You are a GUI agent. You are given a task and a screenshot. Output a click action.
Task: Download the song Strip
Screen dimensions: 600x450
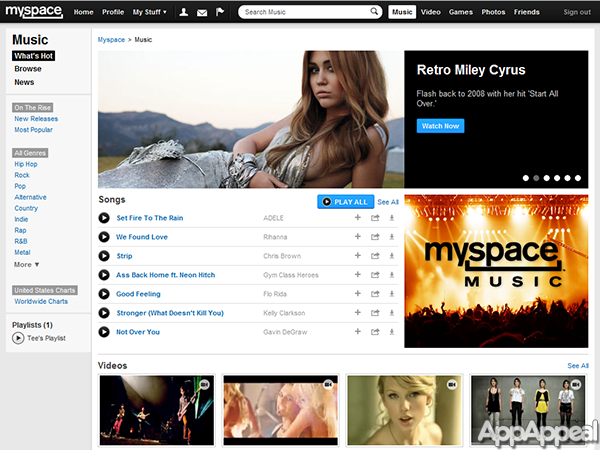coord(392,256)
